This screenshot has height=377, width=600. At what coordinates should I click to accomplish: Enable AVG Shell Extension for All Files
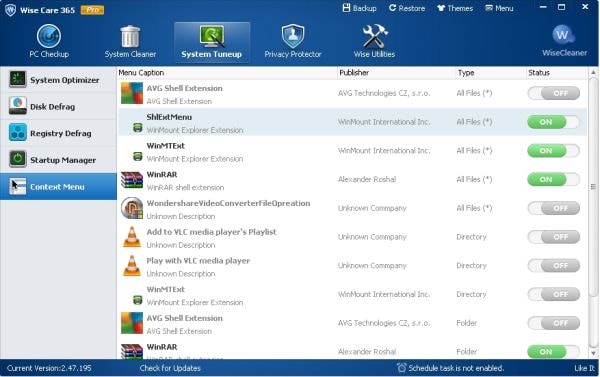(553, 93)
